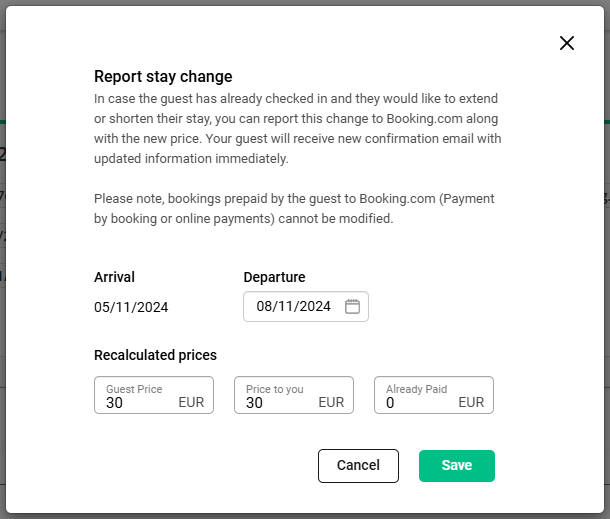Close the Report stay change dialog
The height and width of the screenshot is (519, 610).
click(x=567, y=43)
